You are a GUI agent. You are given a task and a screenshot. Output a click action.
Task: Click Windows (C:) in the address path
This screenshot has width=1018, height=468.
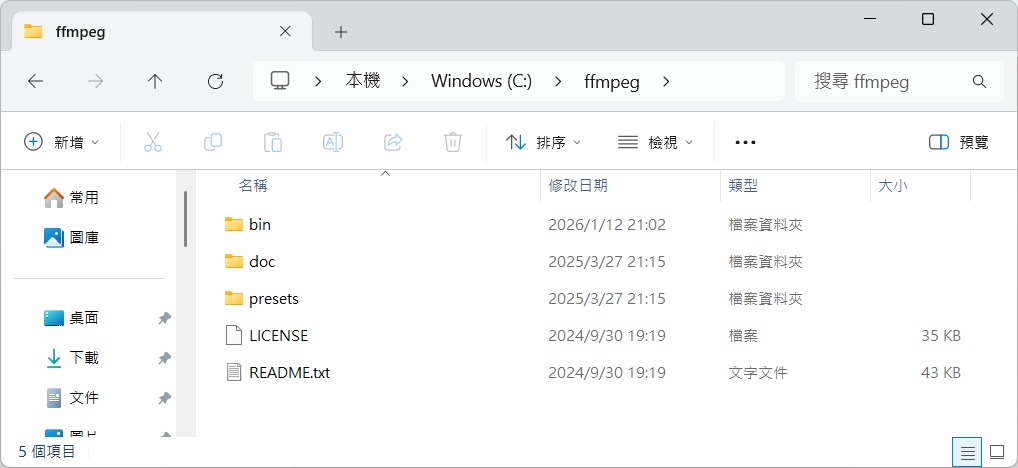[481, 82]
